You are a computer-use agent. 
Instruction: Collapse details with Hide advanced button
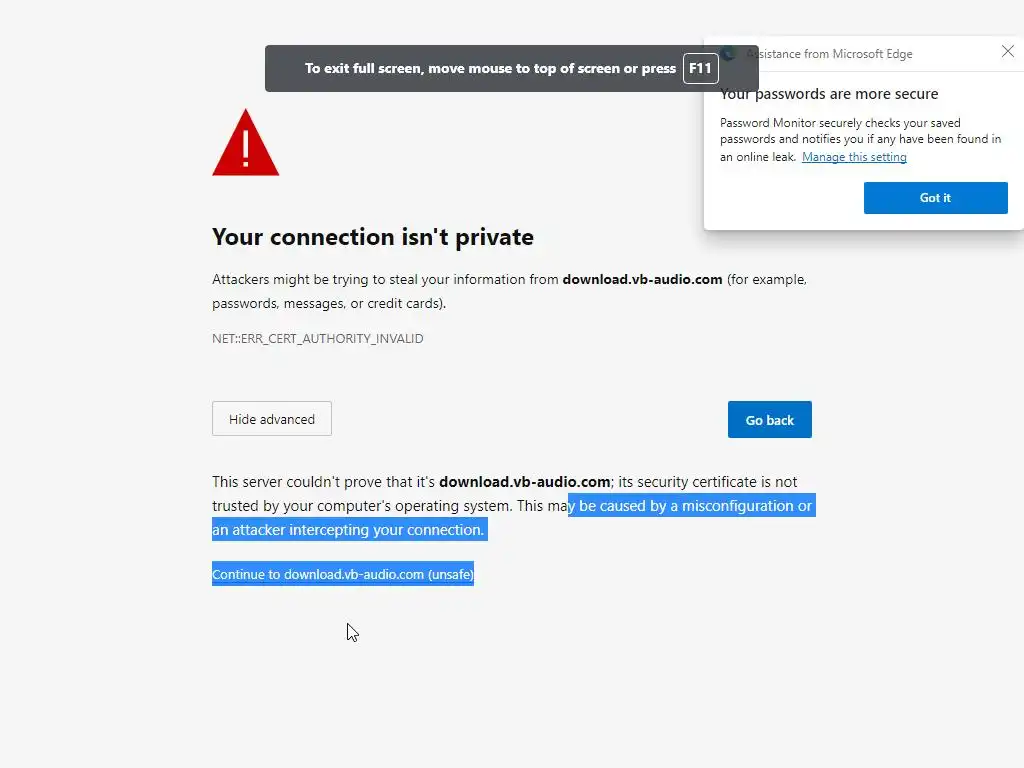[x=272, y=419]
